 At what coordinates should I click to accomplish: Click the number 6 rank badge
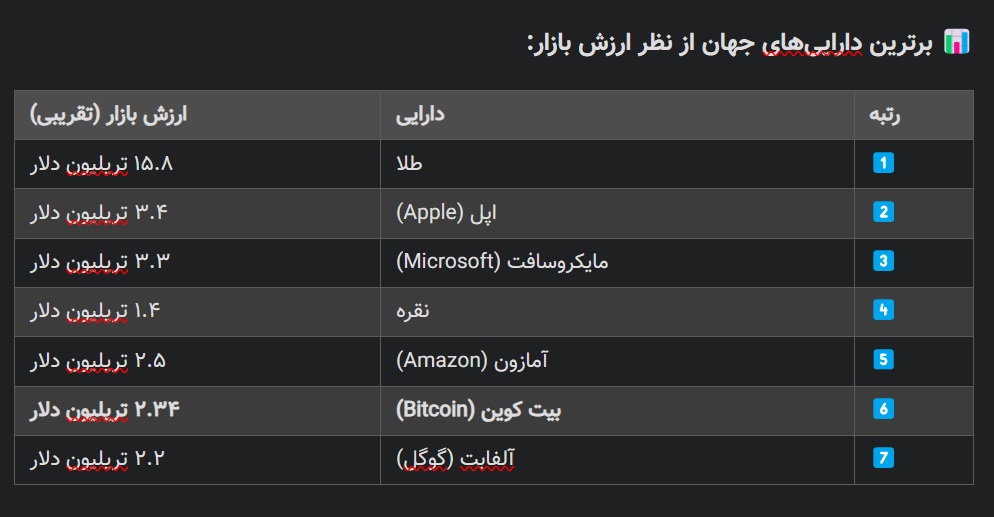pos(883,409)
